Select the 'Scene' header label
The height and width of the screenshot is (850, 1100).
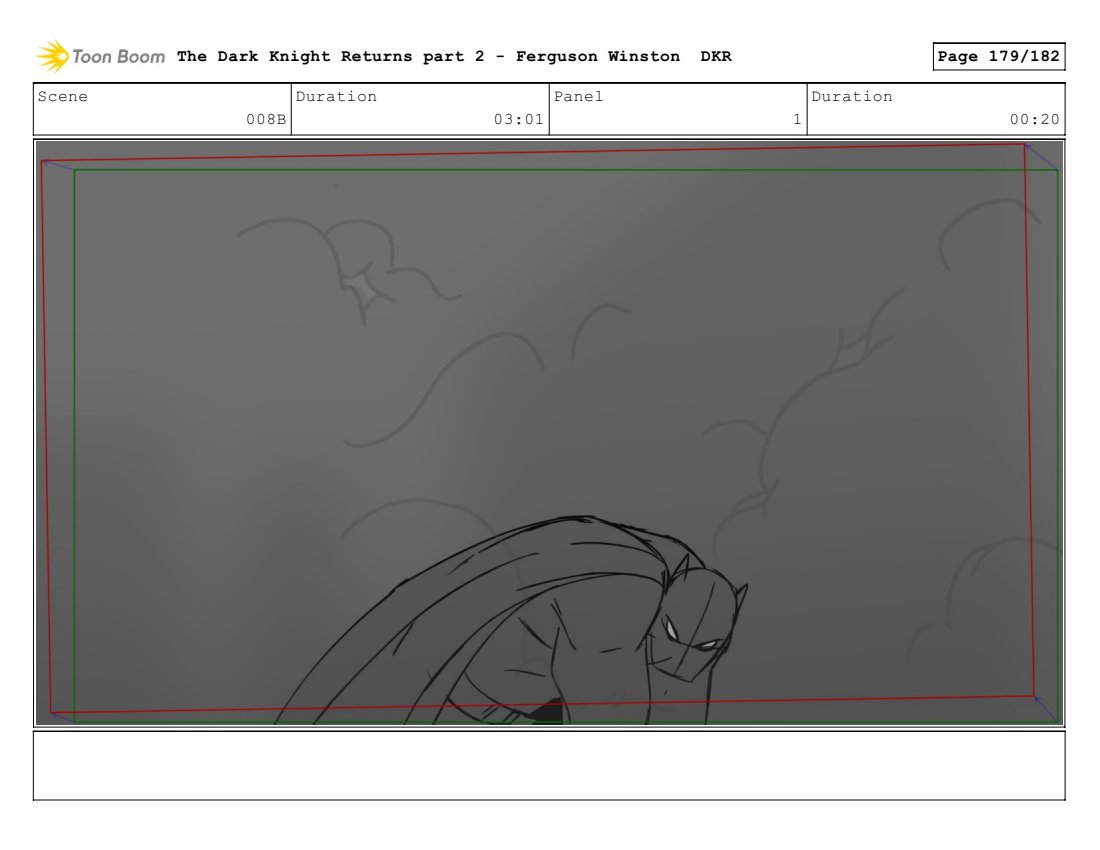(62, 96)
